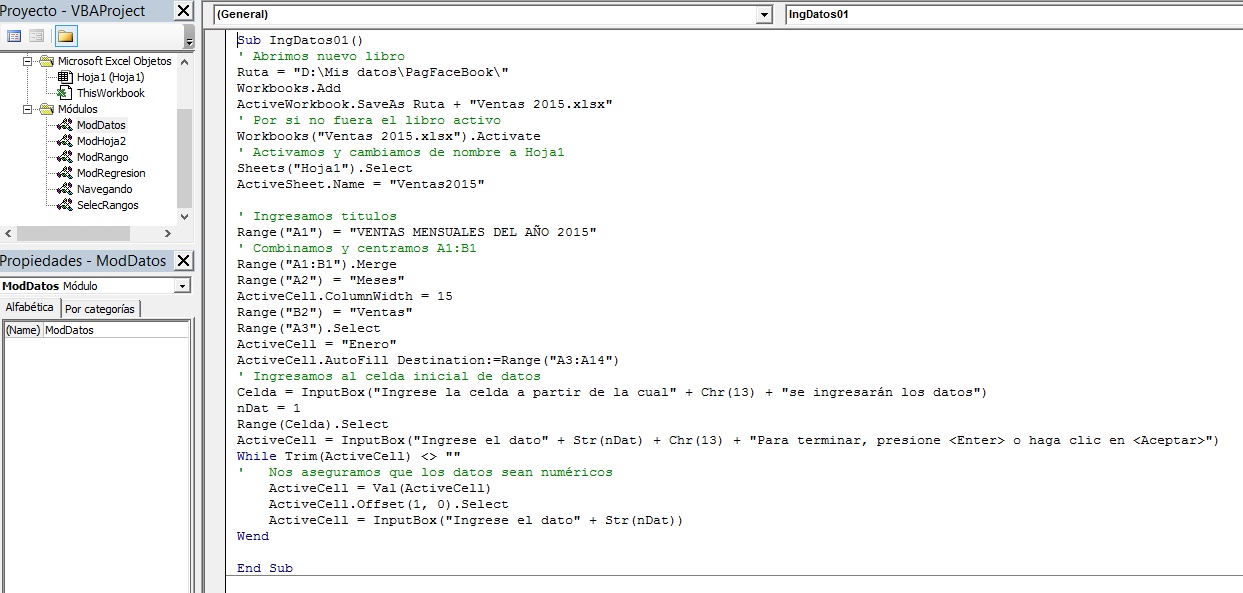Select Hoja1 (Hoja1) sheet object

pos(110,77)
